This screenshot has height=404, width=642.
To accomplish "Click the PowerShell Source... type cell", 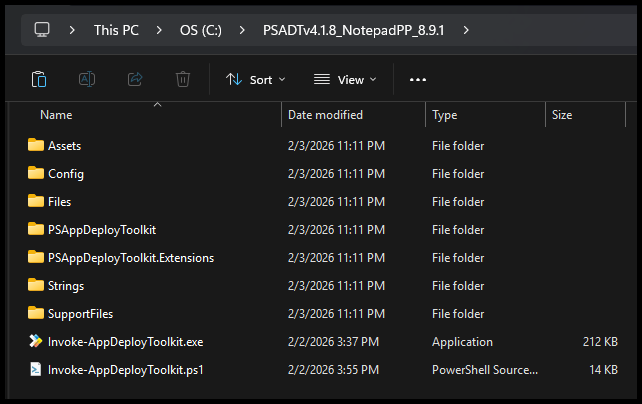I will (x=485, y=370).
